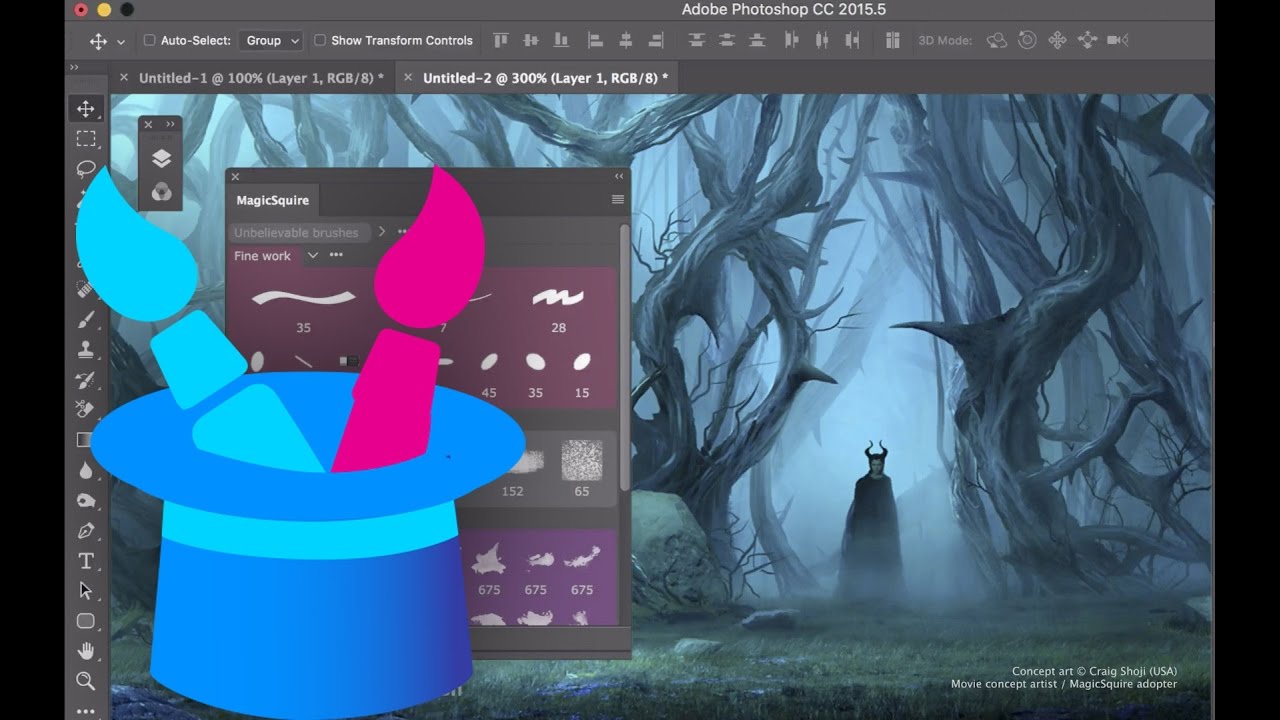
Task: Activate 3D Pan mode icon
Action: [1057, 40]
